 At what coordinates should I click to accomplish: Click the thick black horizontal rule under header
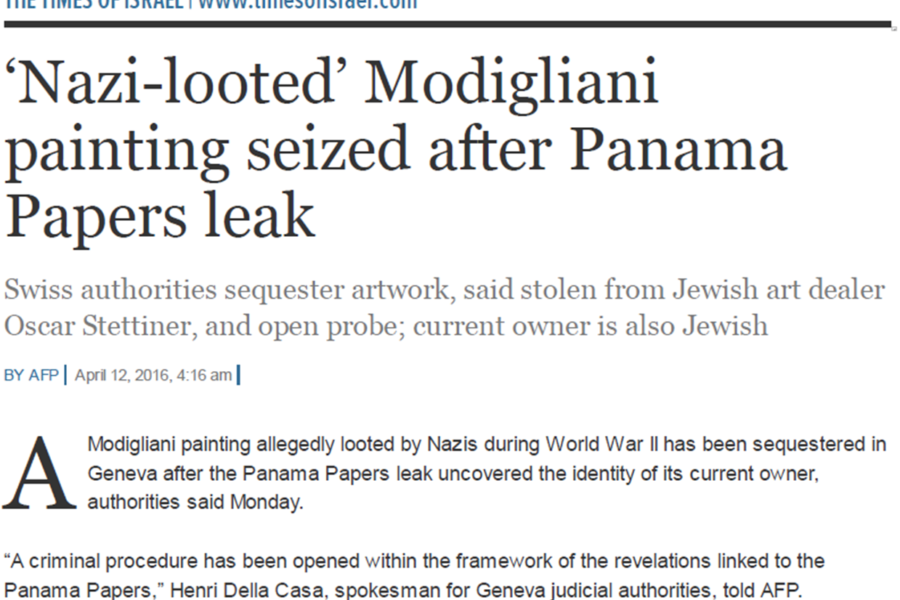click(x=448, y=24)
